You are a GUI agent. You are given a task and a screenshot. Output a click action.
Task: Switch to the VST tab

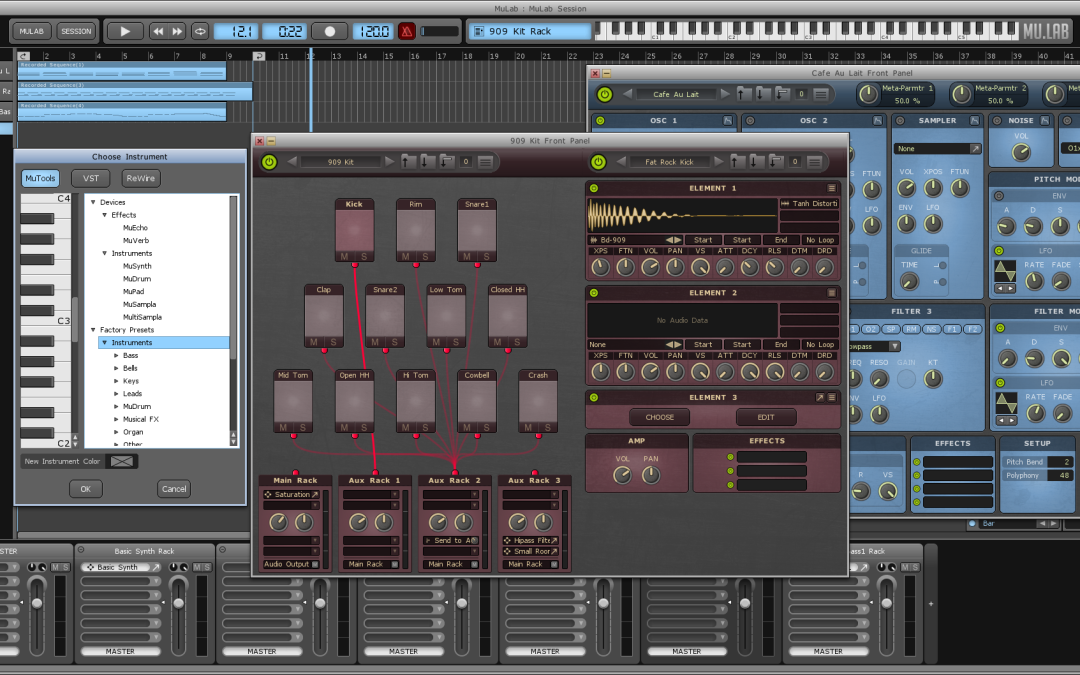point(91,178)
